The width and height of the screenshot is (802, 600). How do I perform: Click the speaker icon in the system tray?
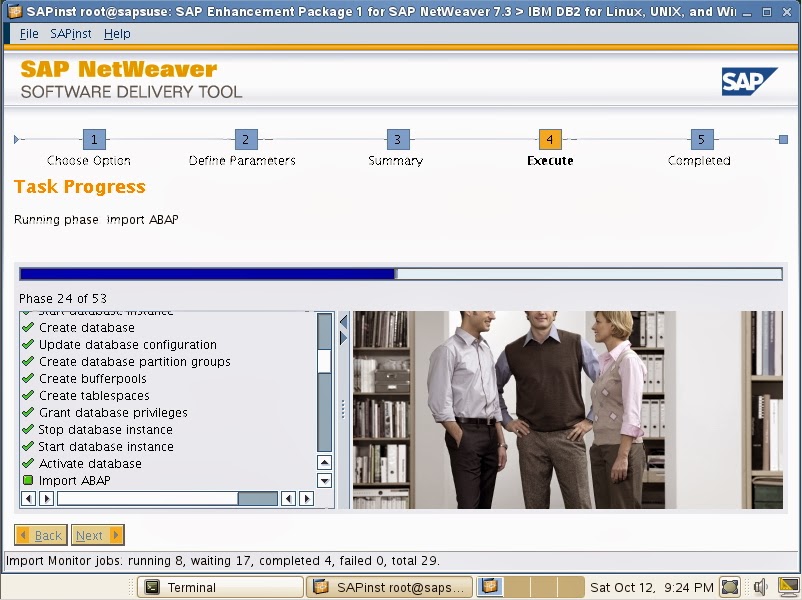coord(761,586)
